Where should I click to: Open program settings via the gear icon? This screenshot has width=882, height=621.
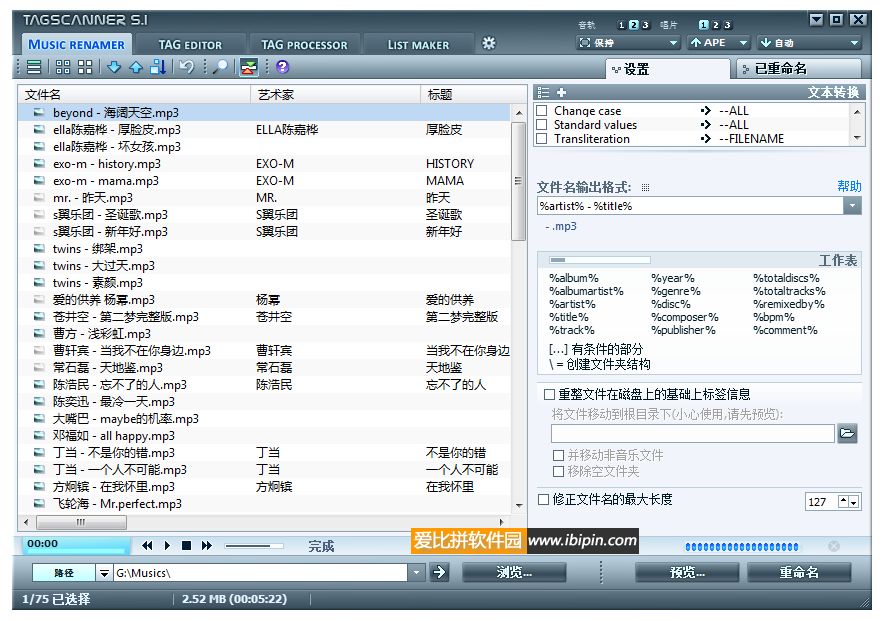click(x=489, y=43)
